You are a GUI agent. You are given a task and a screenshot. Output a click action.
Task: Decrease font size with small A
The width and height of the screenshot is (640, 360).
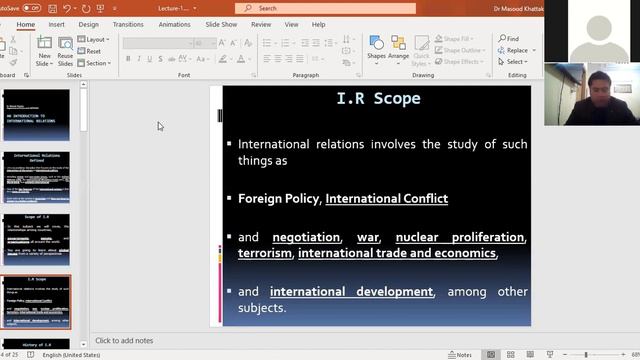[233, 43]
